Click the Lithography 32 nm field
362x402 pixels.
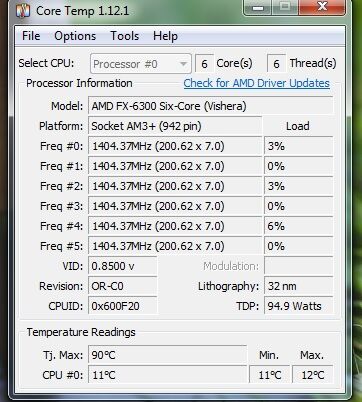299,286
